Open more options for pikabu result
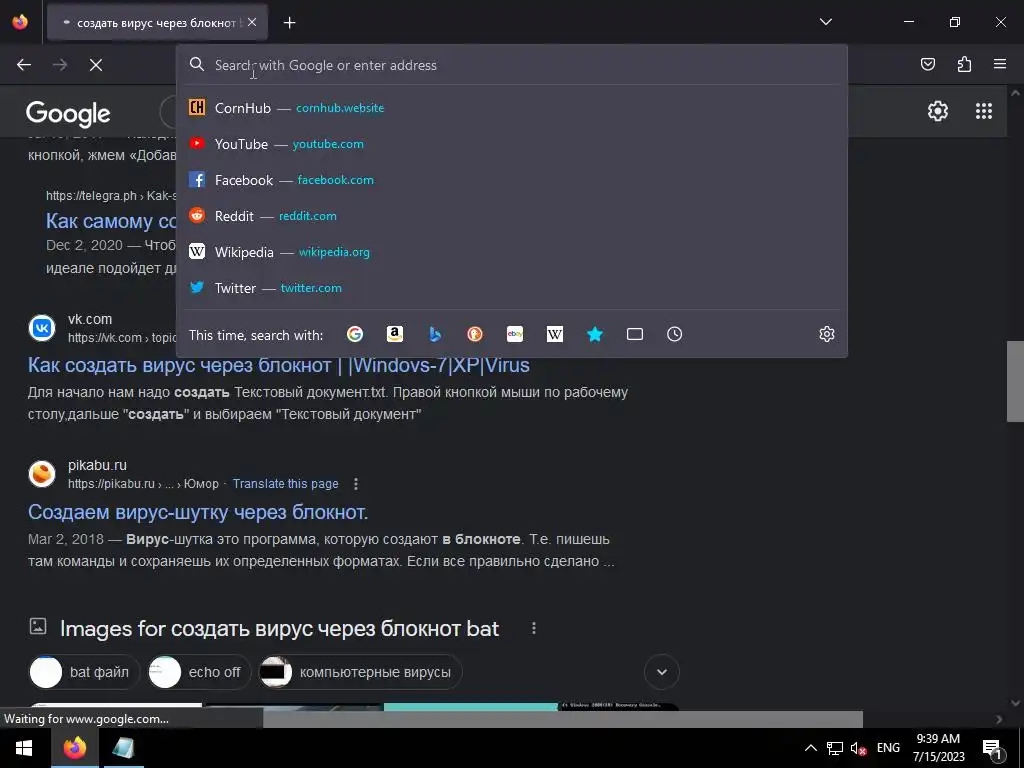 (355, 484)
